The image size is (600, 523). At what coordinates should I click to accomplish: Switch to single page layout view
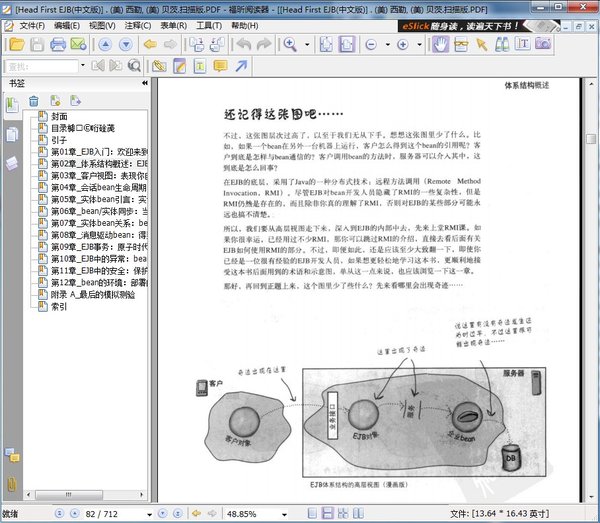tap(312, 513)
